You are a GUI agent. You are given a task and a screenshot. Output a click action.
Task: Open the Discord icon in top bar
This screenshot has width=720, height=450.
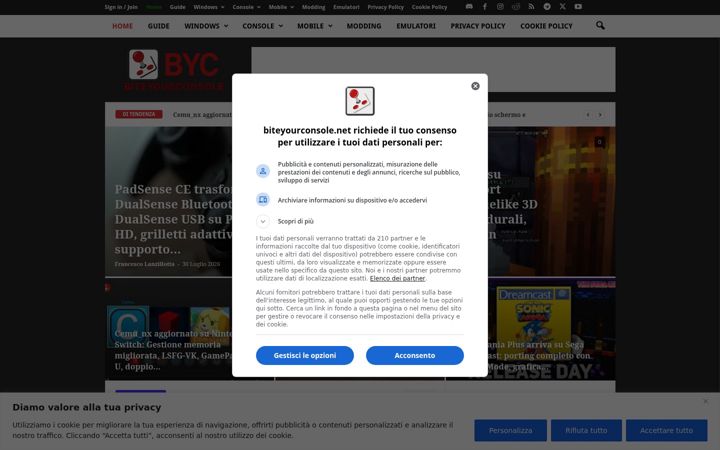(469, 7)
